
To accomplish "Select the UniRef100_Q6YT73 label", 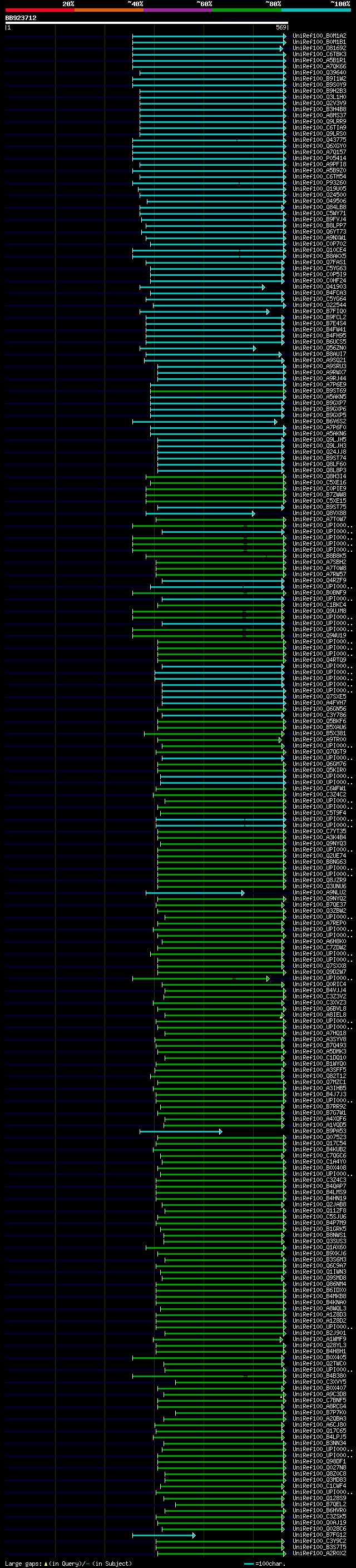I will (x=319, y=231).
